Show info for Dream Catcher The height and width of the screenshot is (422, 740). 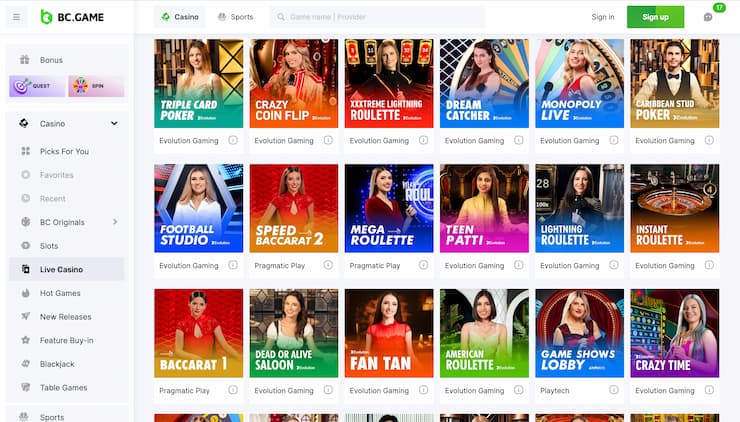click(519, 140)
